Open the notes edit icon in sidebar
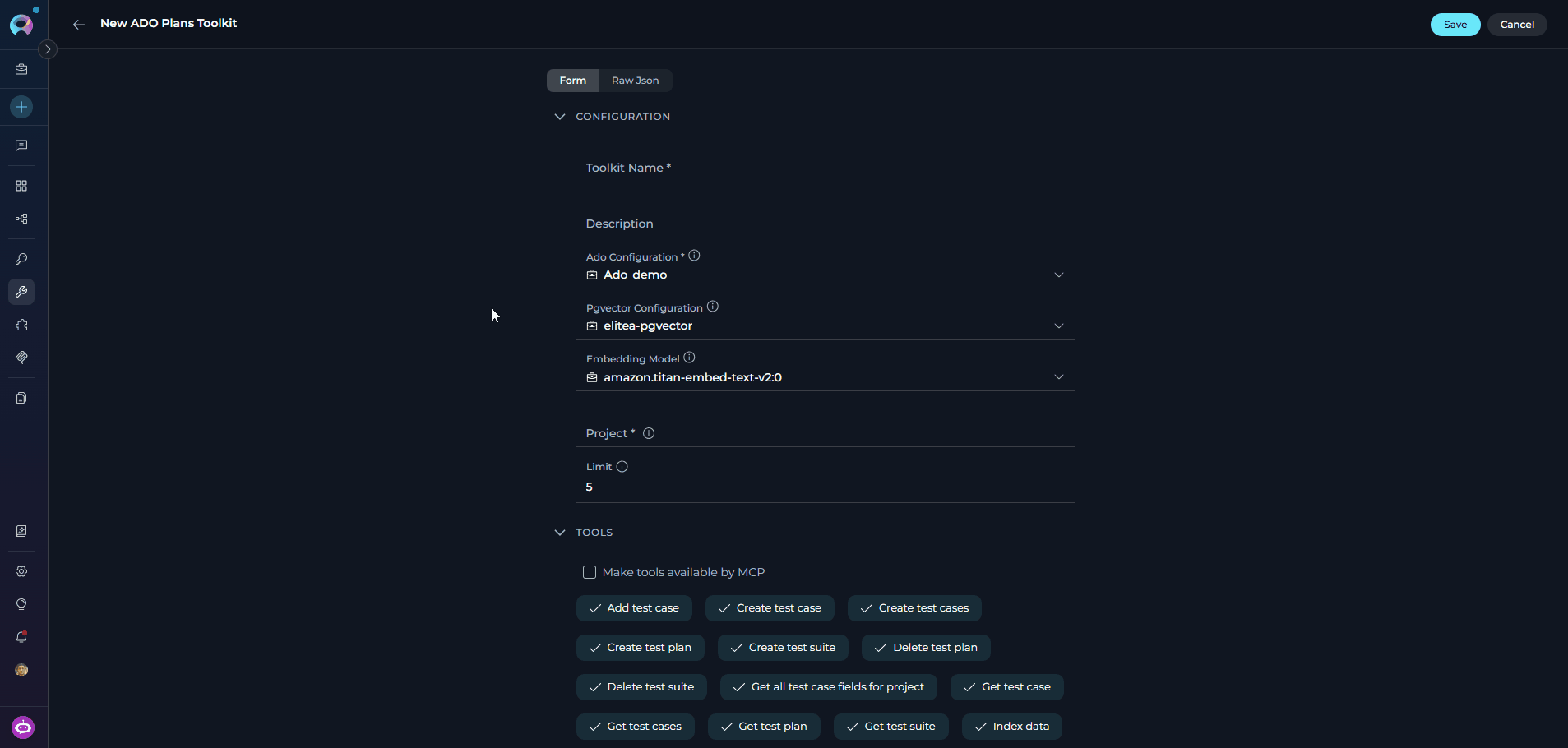 pos(21,531)
